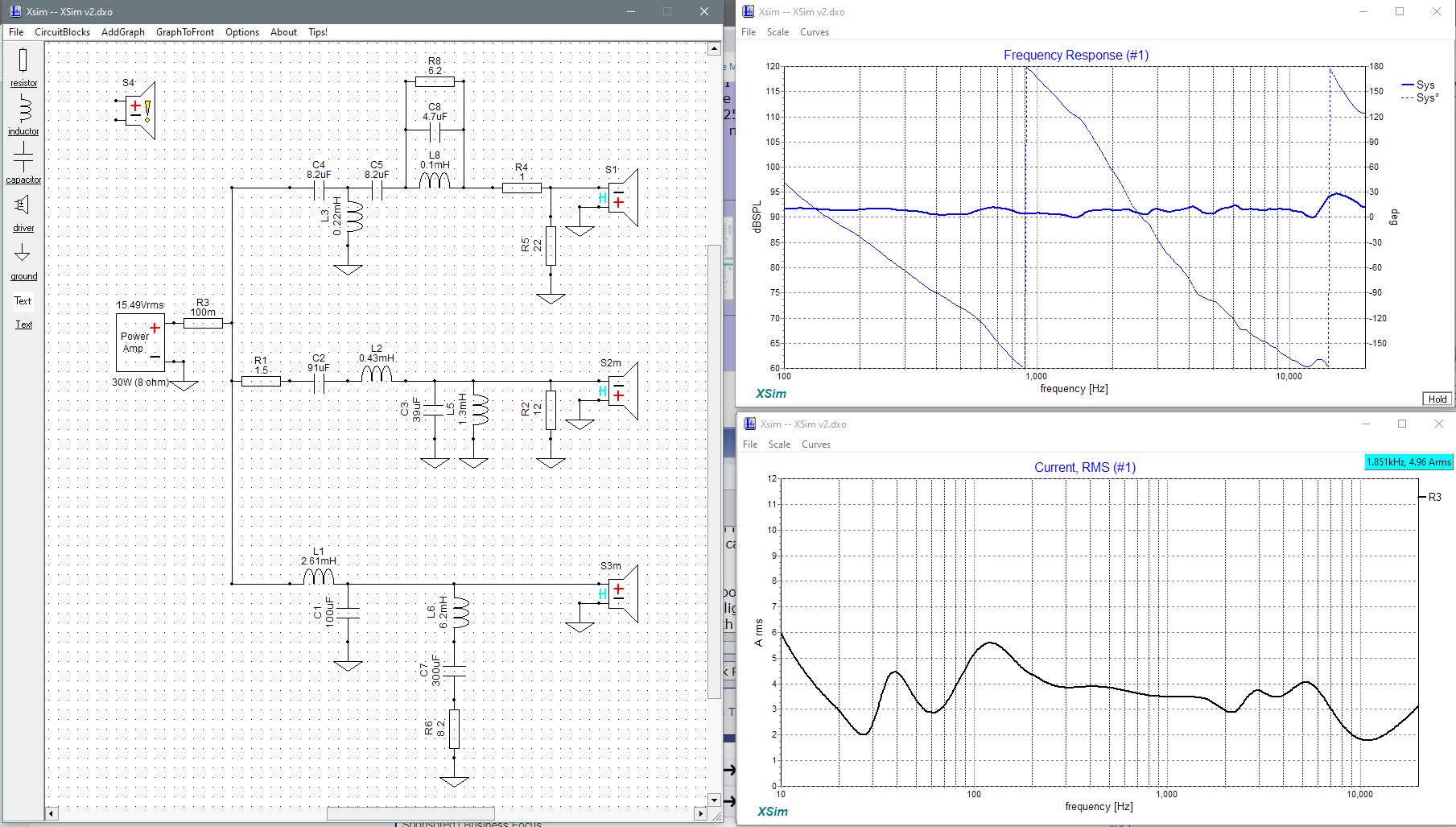Select inductor L1 2.61mH
The image size is (1456, 827).
coord(319,577)
